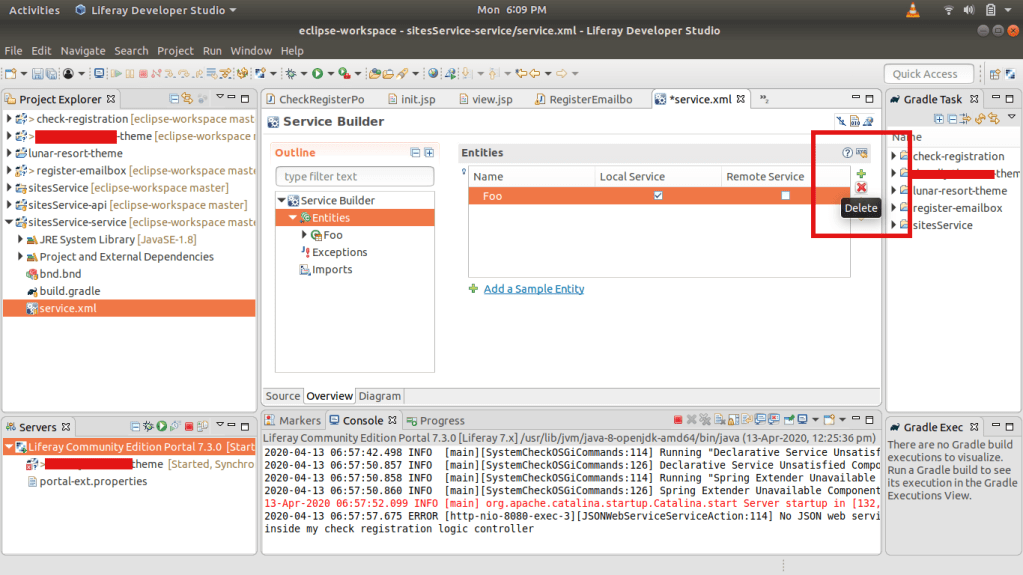Screen dimensions: 1023x575
Task: Open the Entities section help icon
Action: (x=847, y=153)
